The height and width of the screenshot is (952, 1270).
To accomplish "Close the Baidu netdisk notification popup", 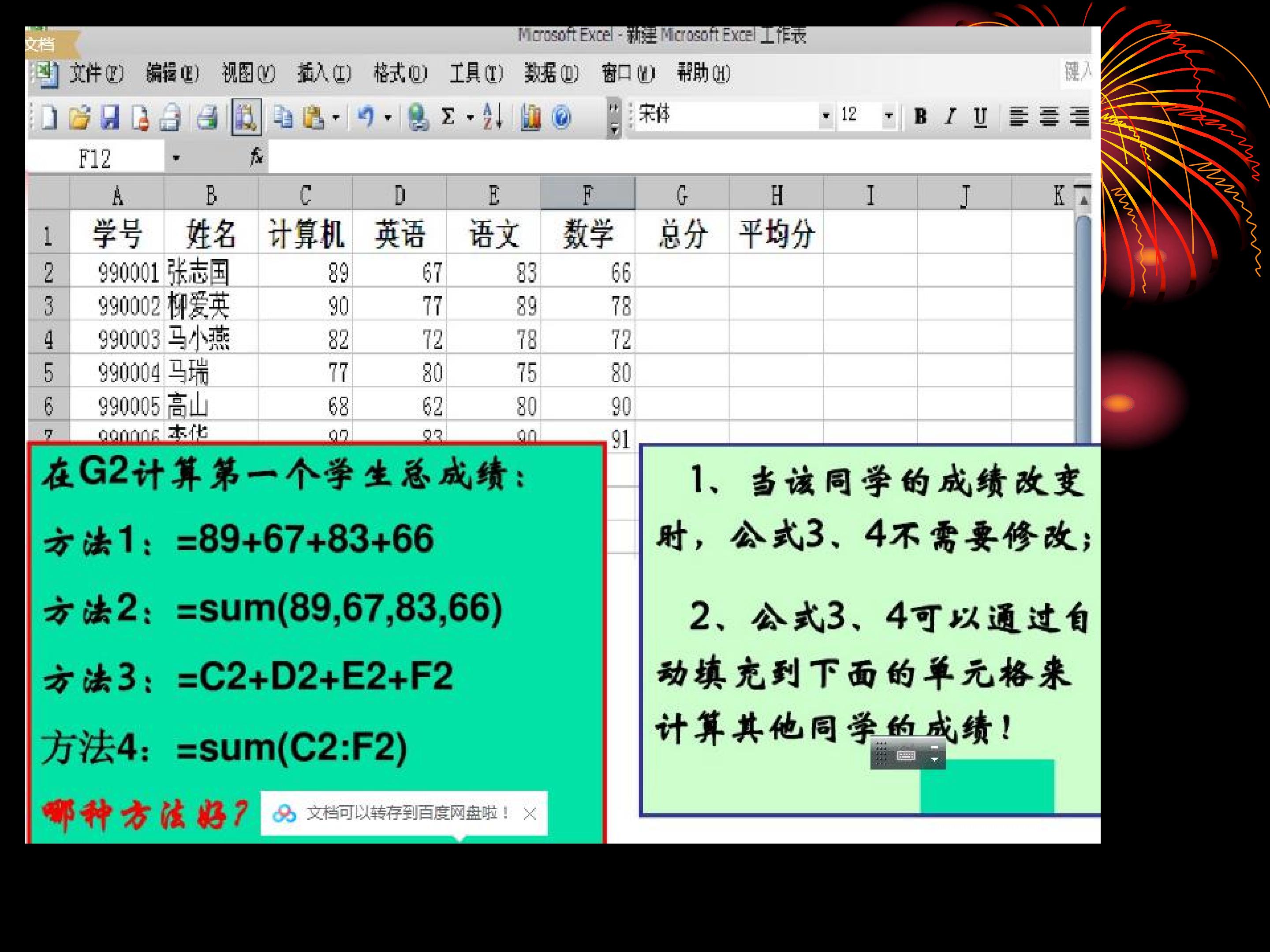I will [x=530, y=813].
